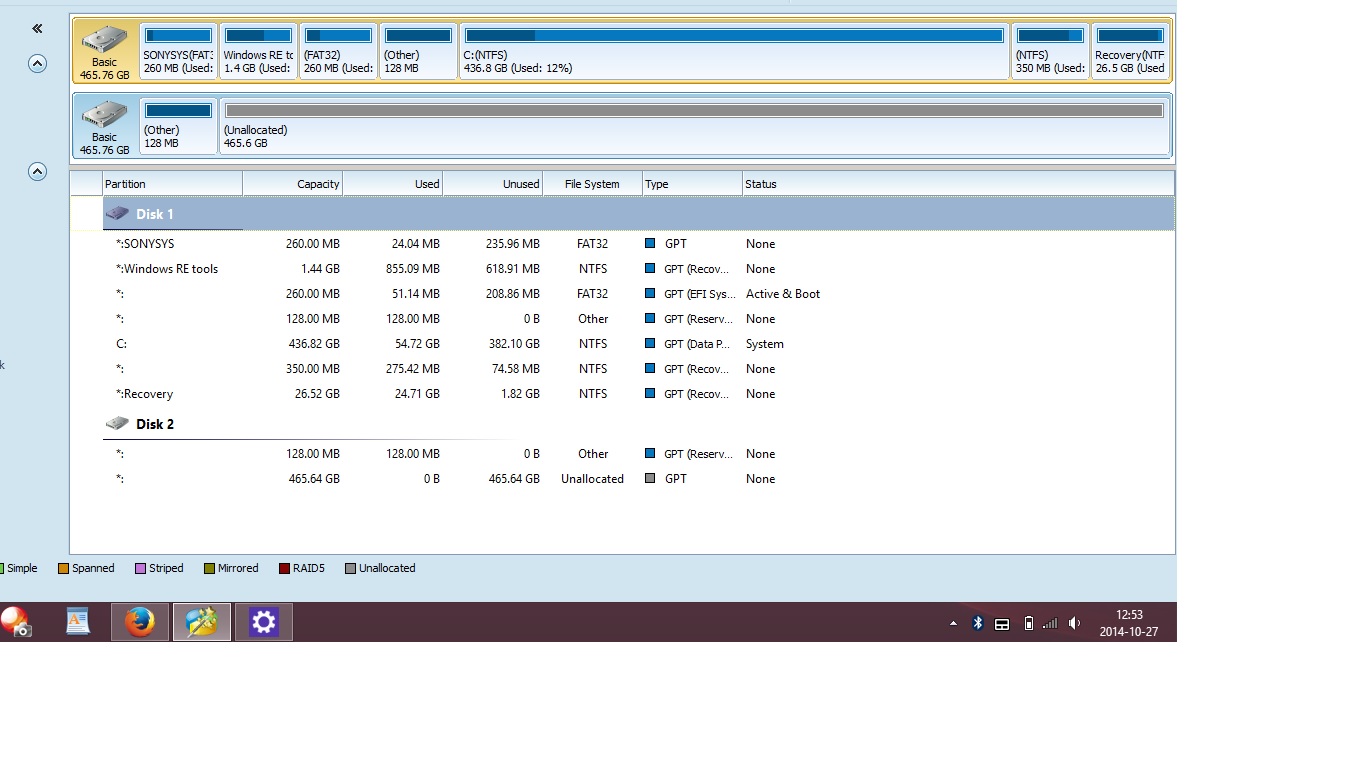Open Firefox from the taskbar

(140, 622)
